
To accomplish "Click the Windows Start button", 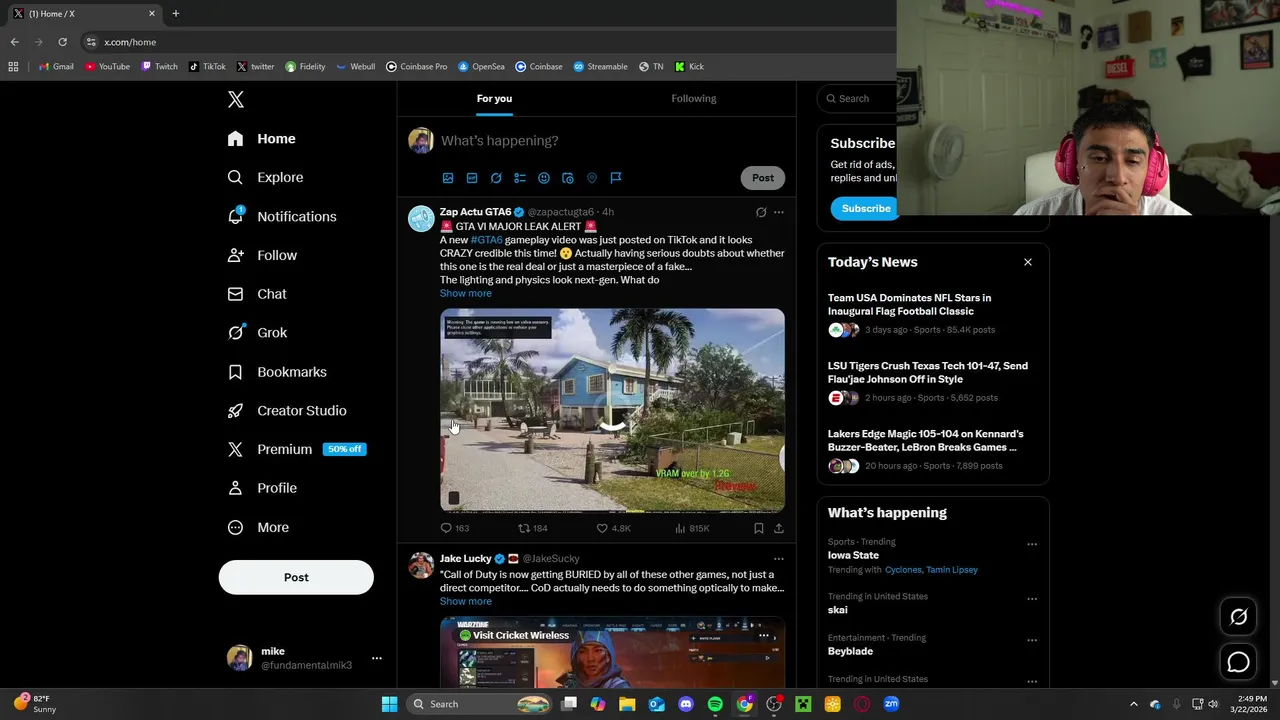I will (389, 704).
